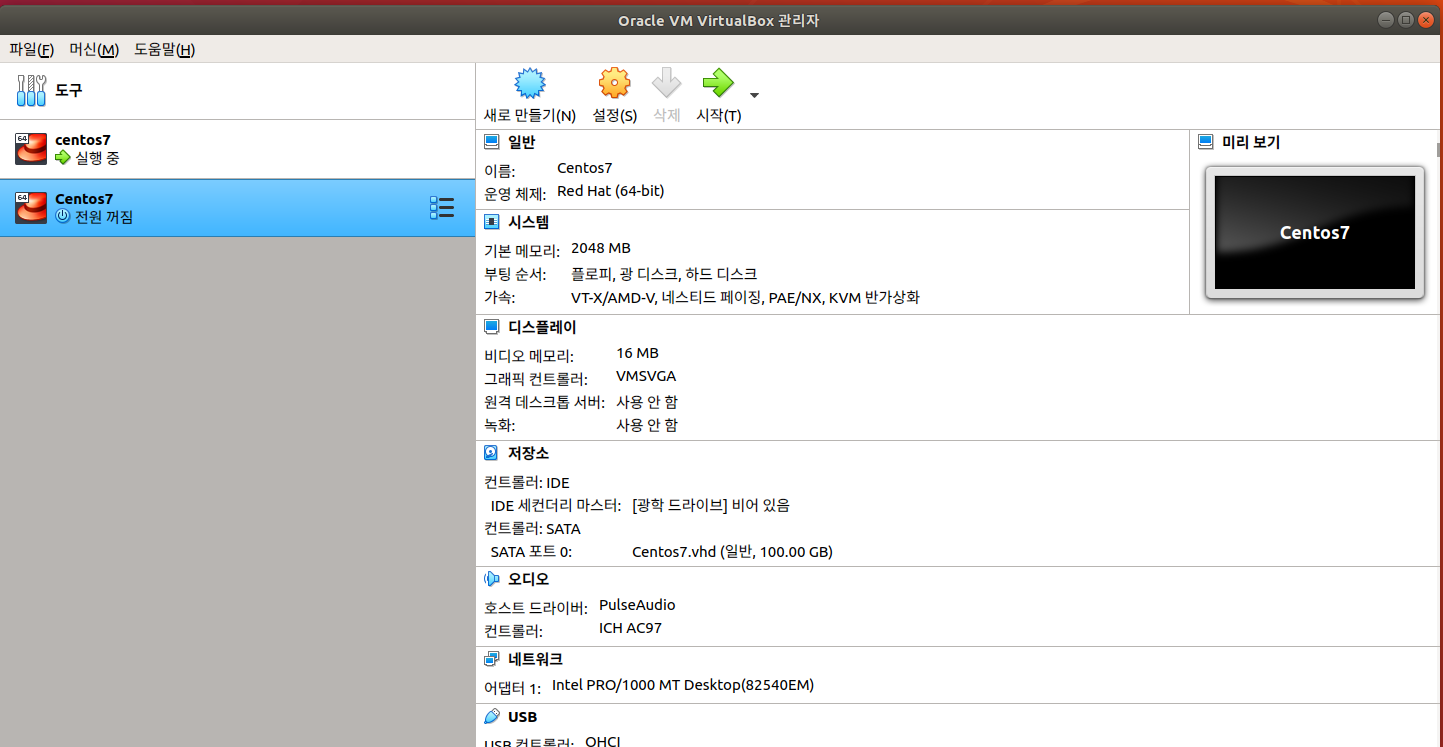This screenshot has height=747, width=1443.
Task: Maximize the VirtualBox Manager window
Action: click(1406, 19)
